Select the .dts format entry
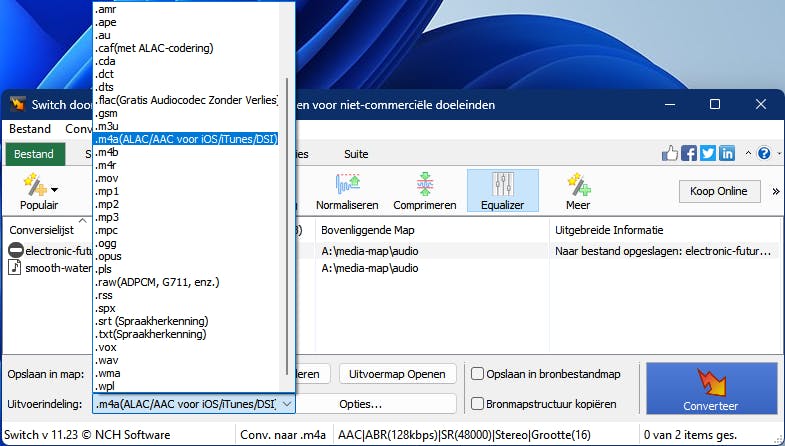785x446 pixels. tap(186, 87)
